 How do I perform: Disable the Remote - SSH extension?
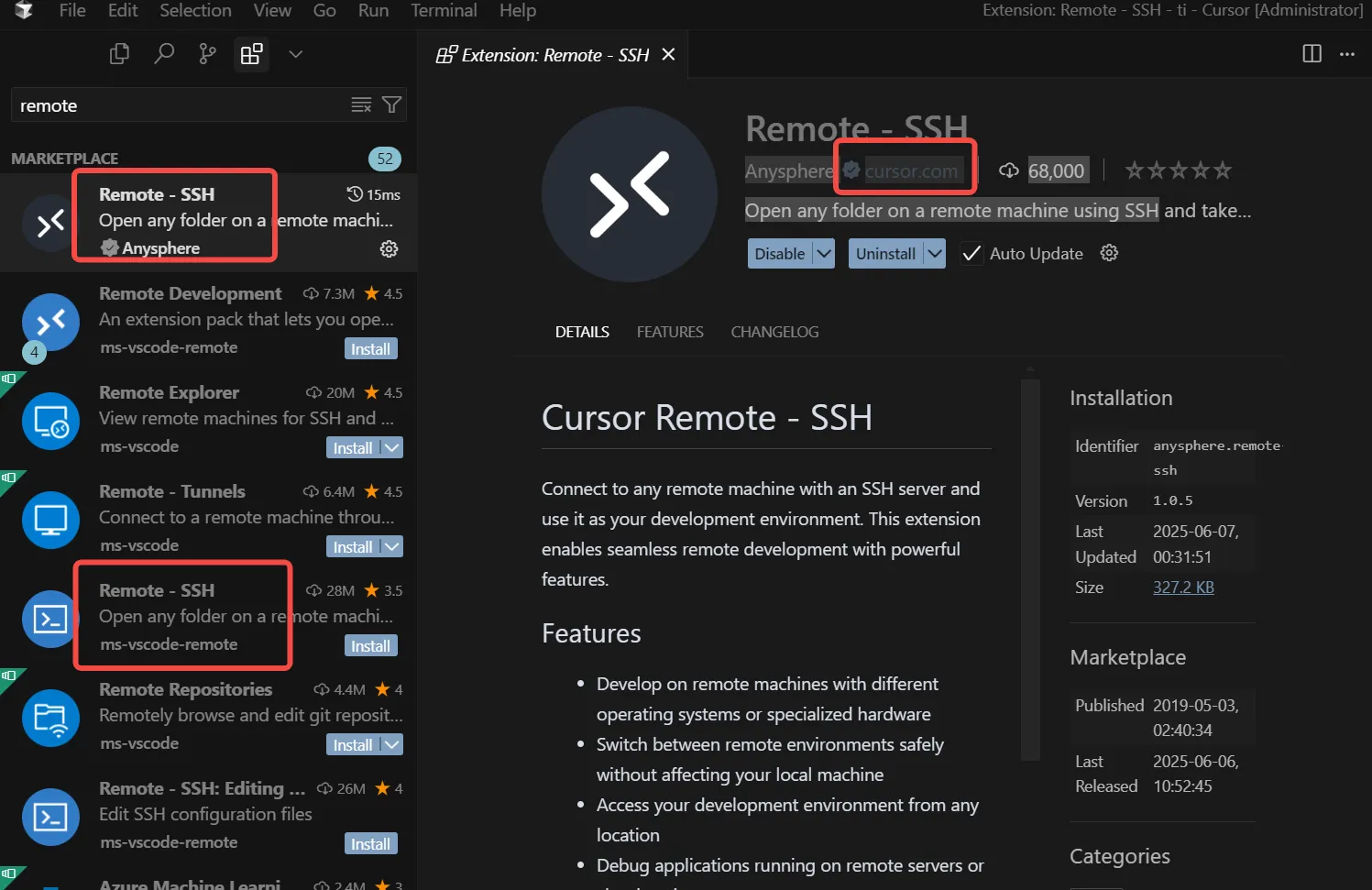780,254
